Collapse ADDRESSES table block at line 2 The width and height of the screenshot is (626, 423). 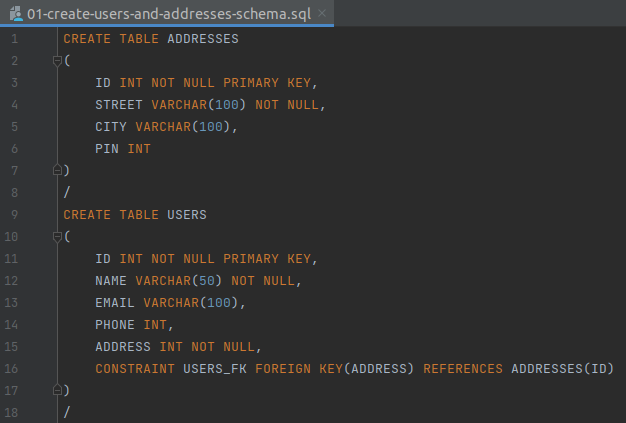click(x=57, y=61)
